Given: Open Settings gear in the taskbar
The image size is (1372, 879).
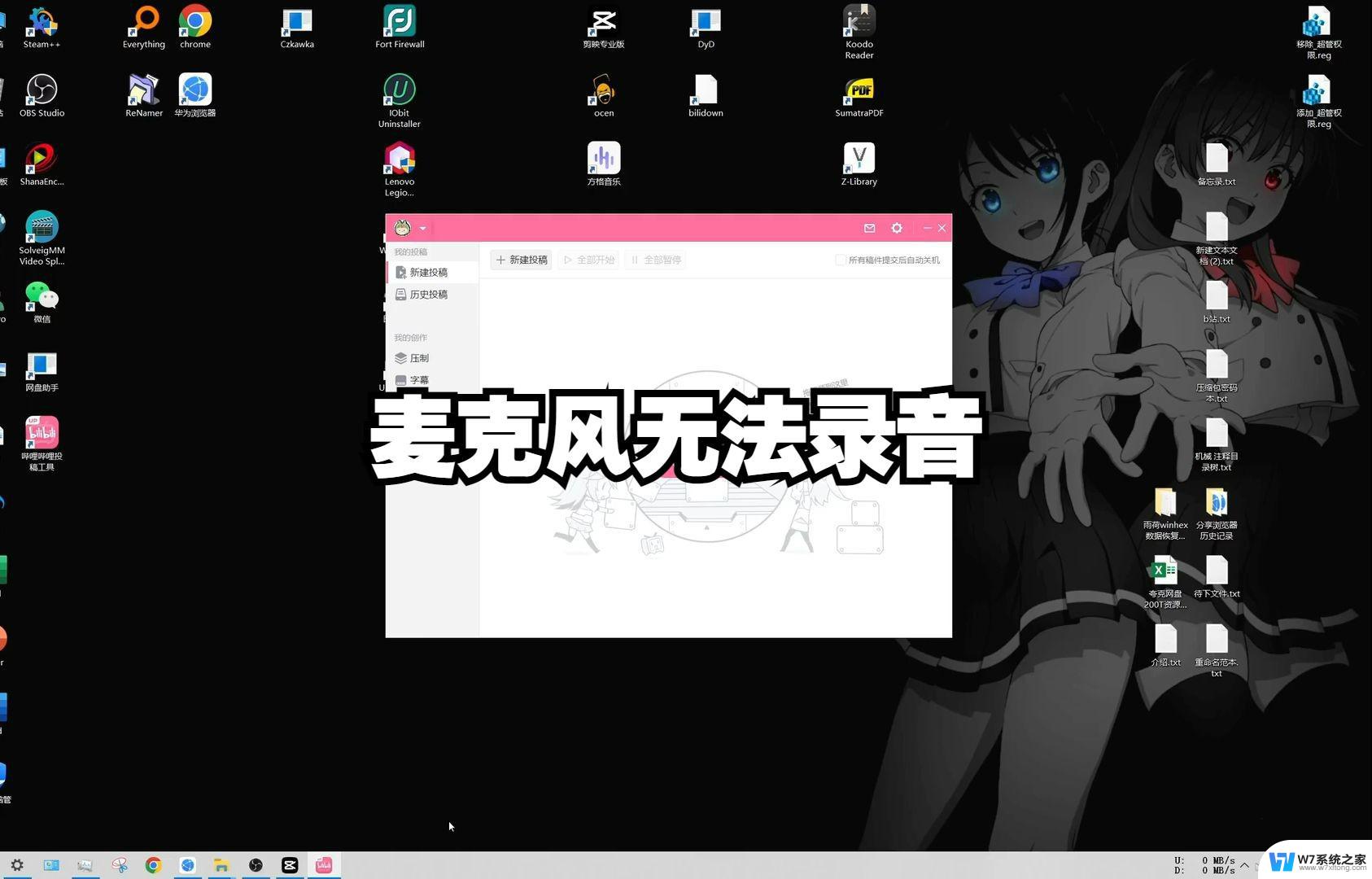Looking at the screenshot, I should (17, 865).
